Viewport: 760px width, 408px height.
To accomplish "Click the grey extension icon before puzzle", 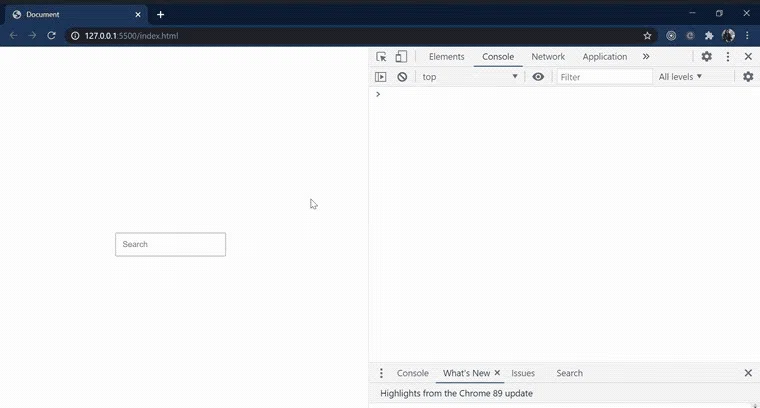I will click(x=690, y=35).
